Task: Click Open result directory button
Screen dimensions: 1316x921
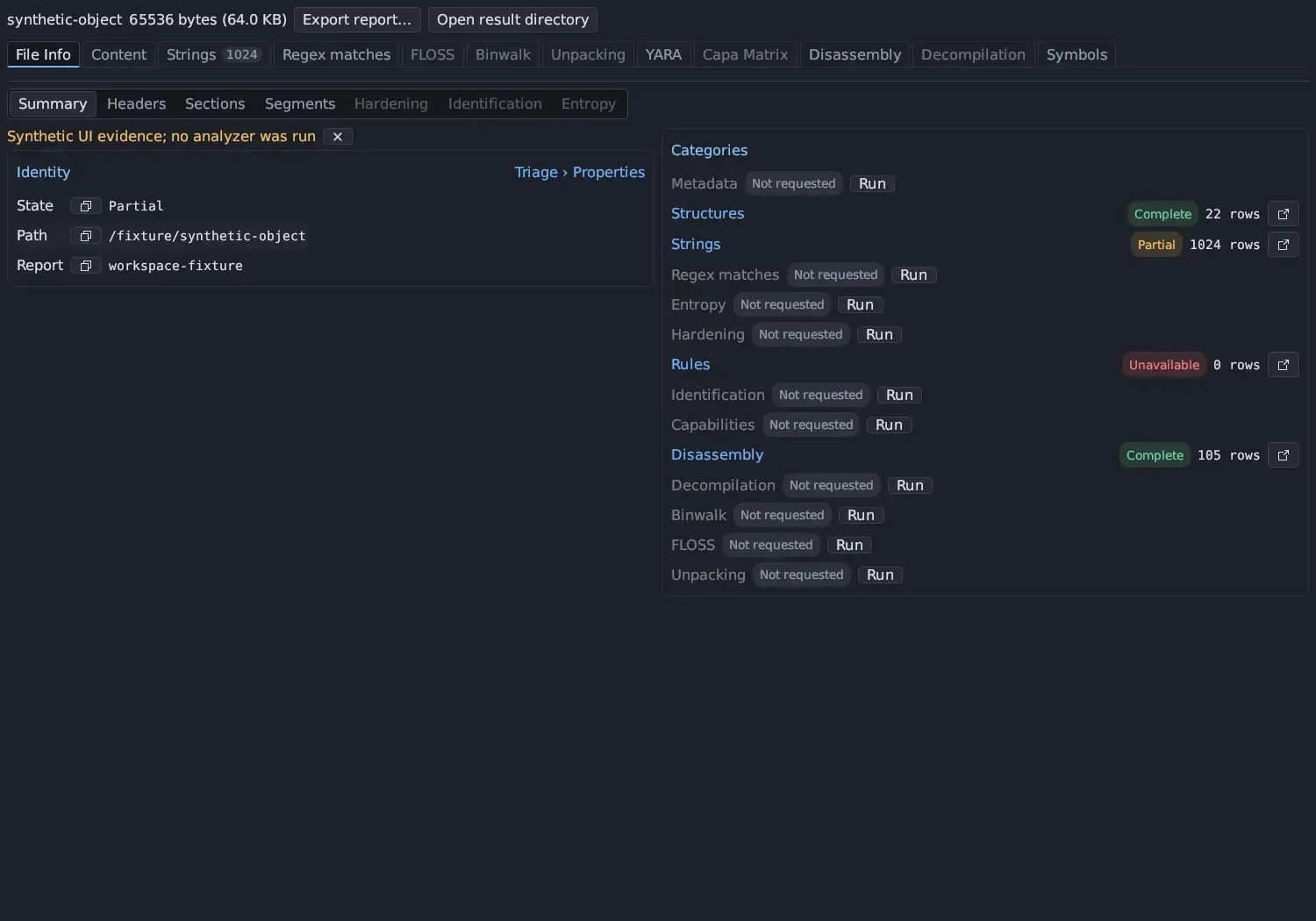Action: [512, 19]
